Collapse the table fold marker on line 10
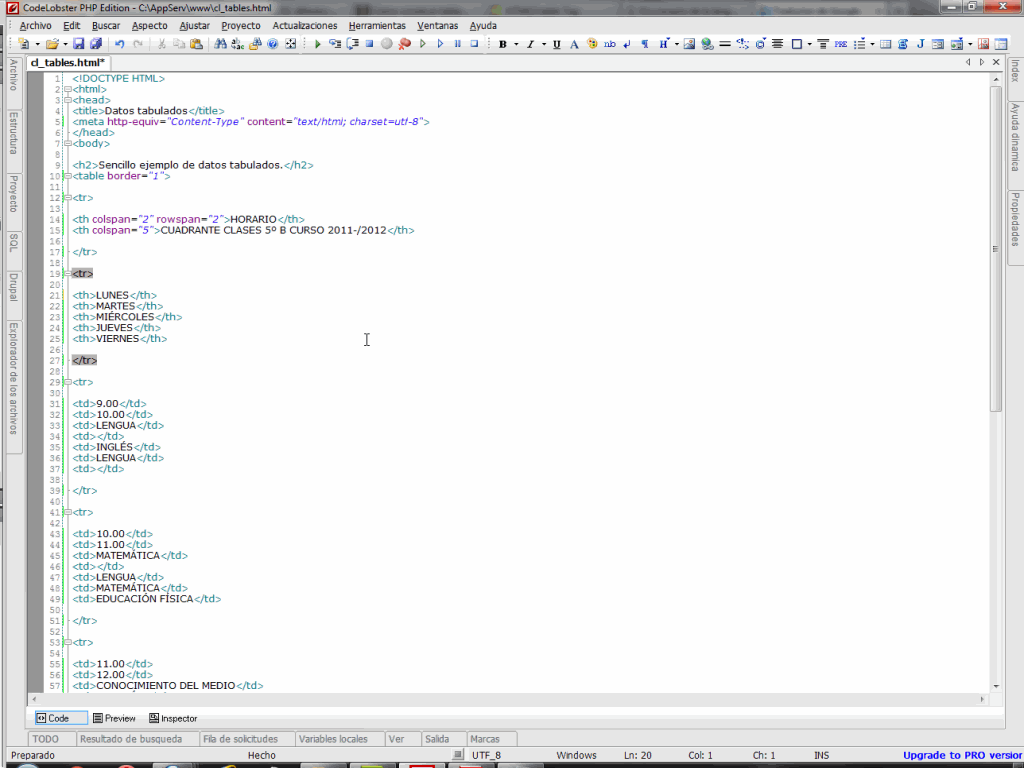The height and width of the screenshot is (768, 1024). [x=67, y=176]
